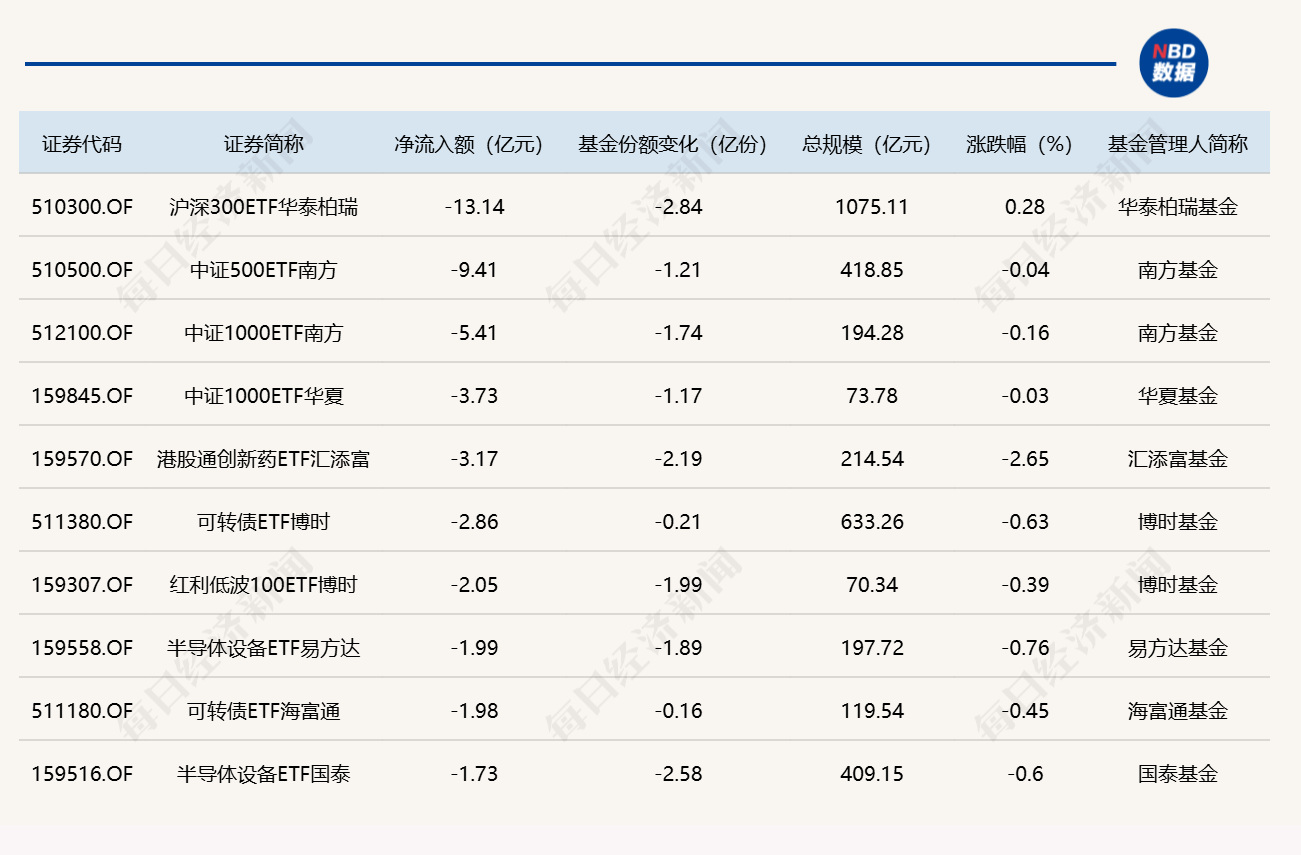Click the name 可转债ETF海富通
Image resolution: width=1301 pixels, height=855 pixels.
click(x=264, y=711)
